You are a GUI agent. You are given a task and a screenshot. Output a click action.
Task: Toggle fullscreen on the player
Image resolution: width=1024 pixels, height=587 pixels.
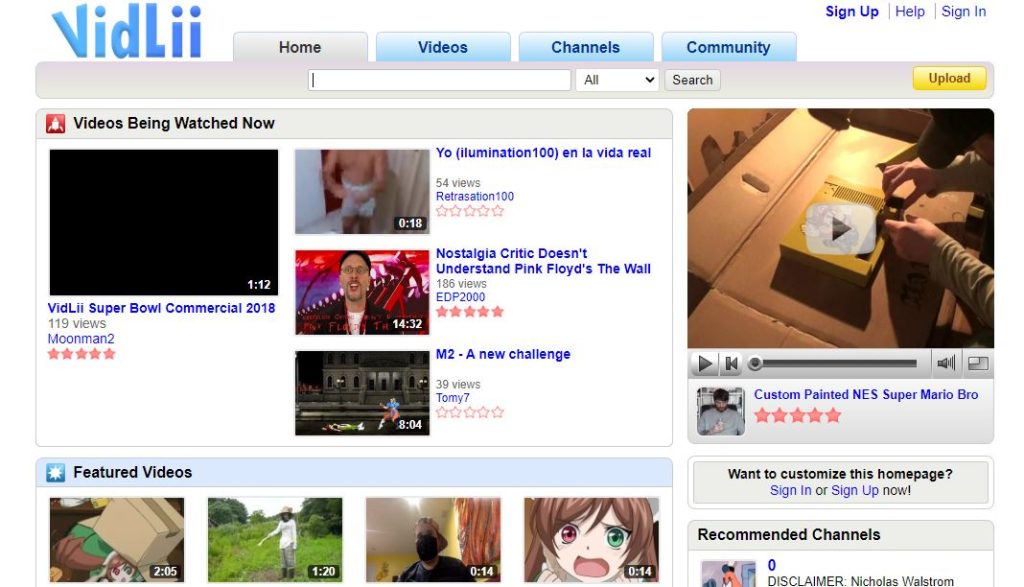978,364
